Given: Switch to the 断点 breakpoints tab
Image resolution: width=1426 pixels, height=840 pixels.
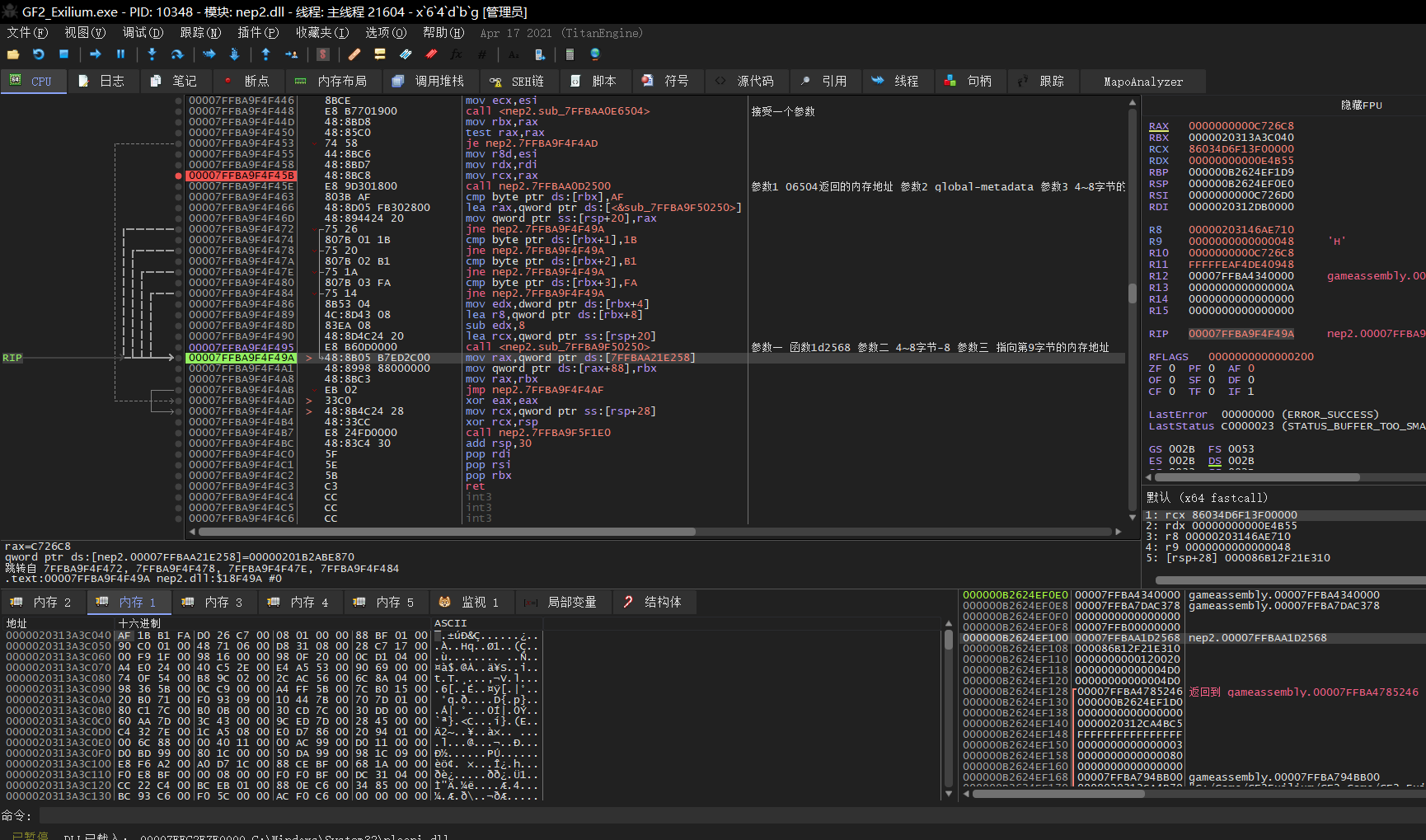Looking at the screenshot, I should click(247, 81).
